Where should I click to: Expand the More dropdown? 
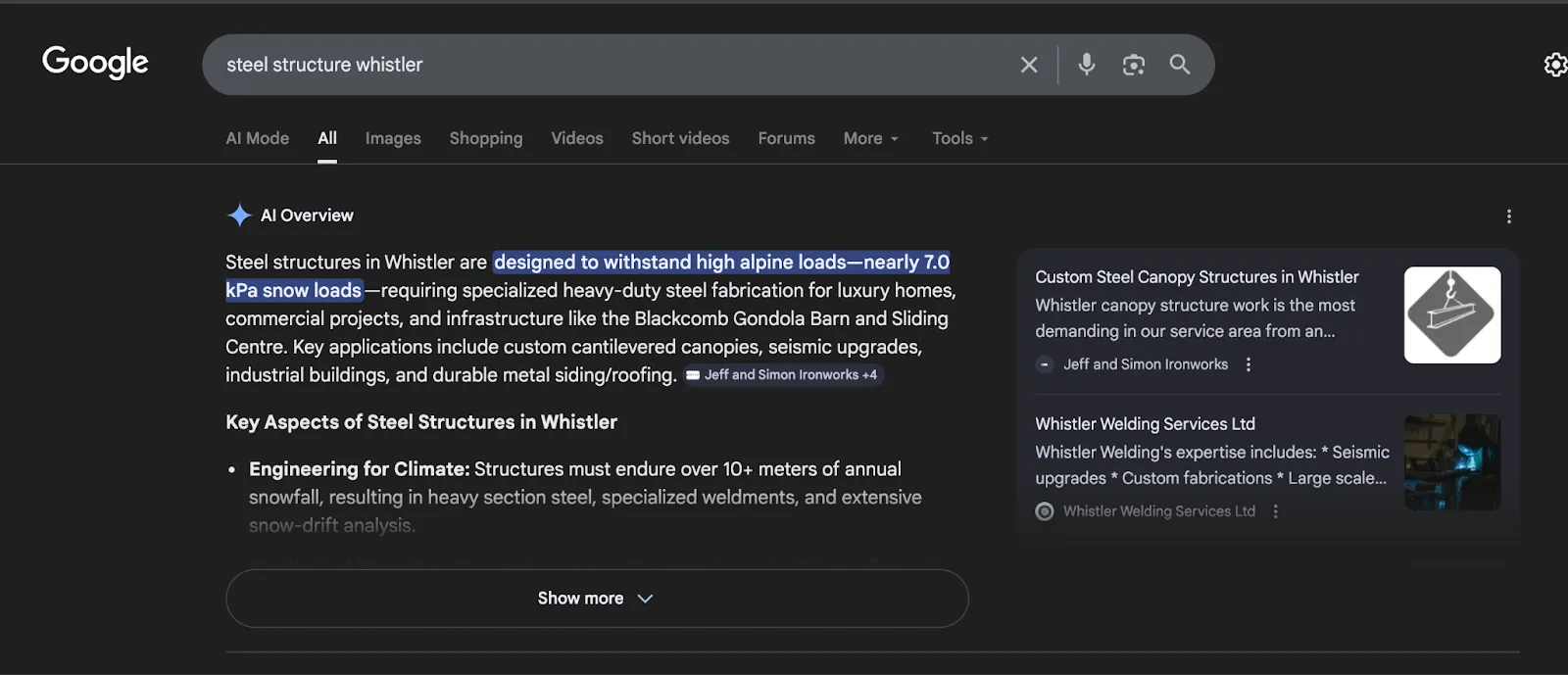pyautogui.click(x=871, y=138)
